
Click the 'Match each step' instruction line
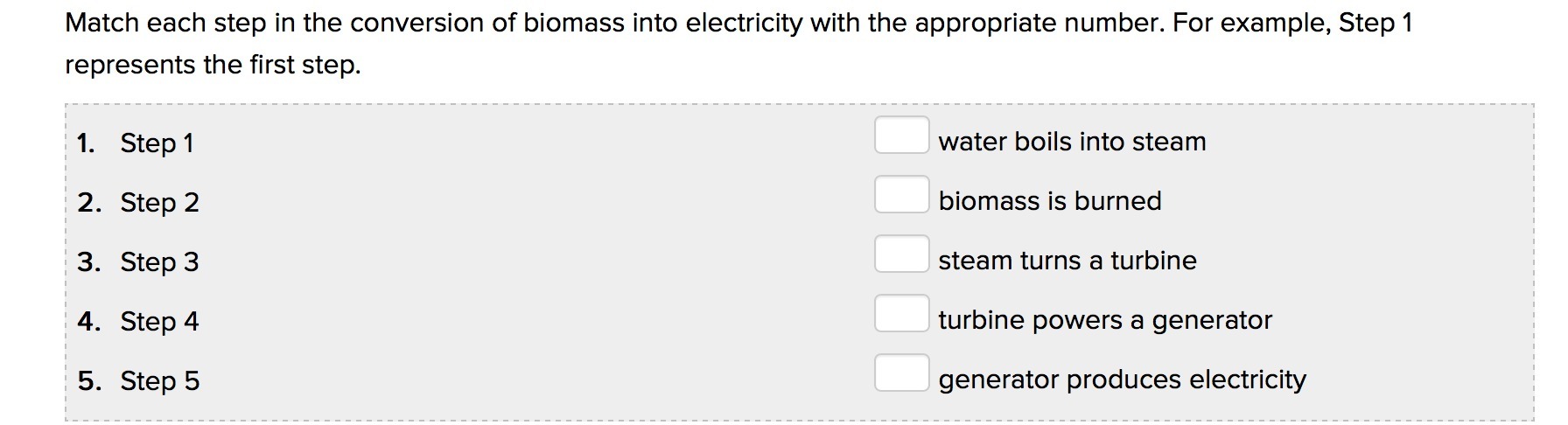pyautogui.click(x=738, y=23)
